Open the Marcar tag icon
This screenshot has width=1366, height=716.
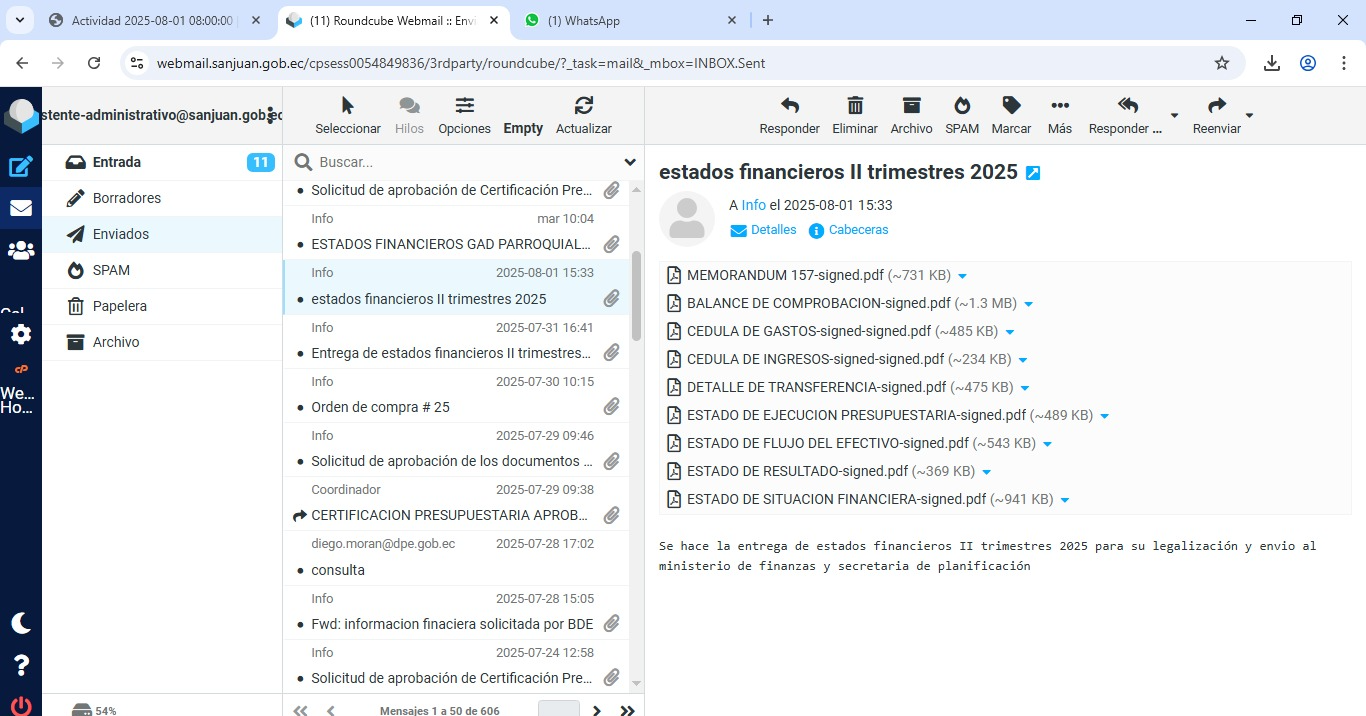click(1011, 106)
